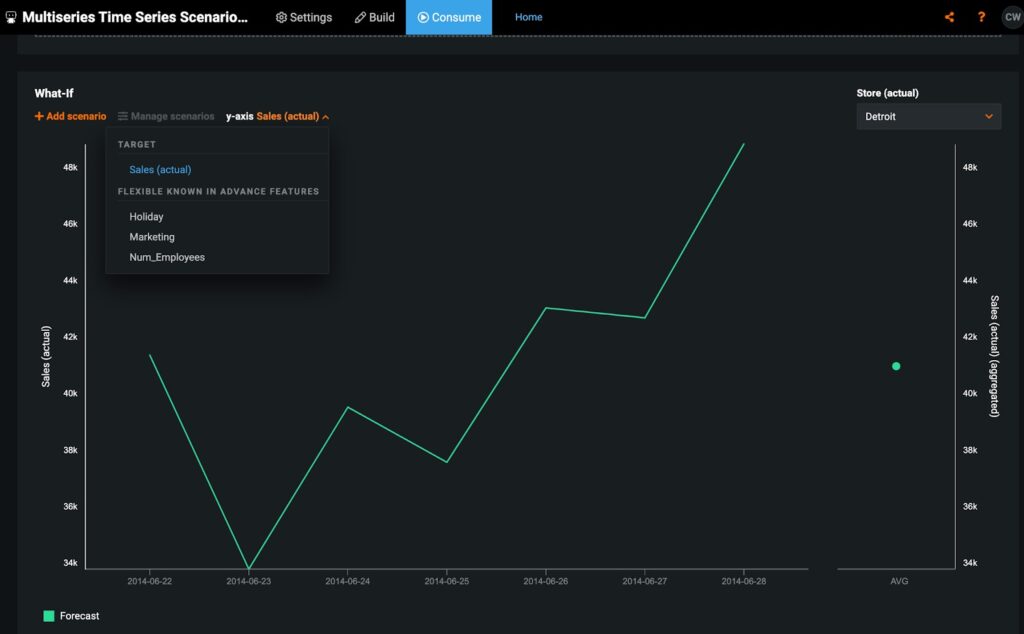1024x634 pixels.
Task: Select Num_Employees from the y-axis list
Action: point(167,257)
